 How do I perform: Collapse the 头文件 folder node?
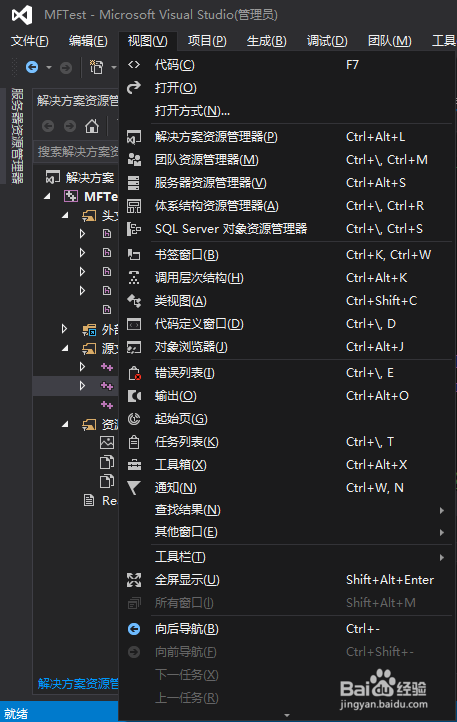pos(65,215)
